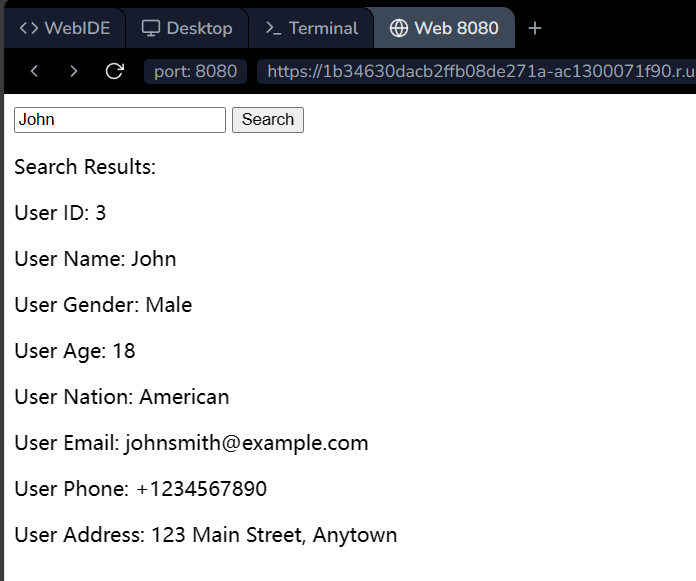Add a new tab with plus icon

(x=535, y=28)
